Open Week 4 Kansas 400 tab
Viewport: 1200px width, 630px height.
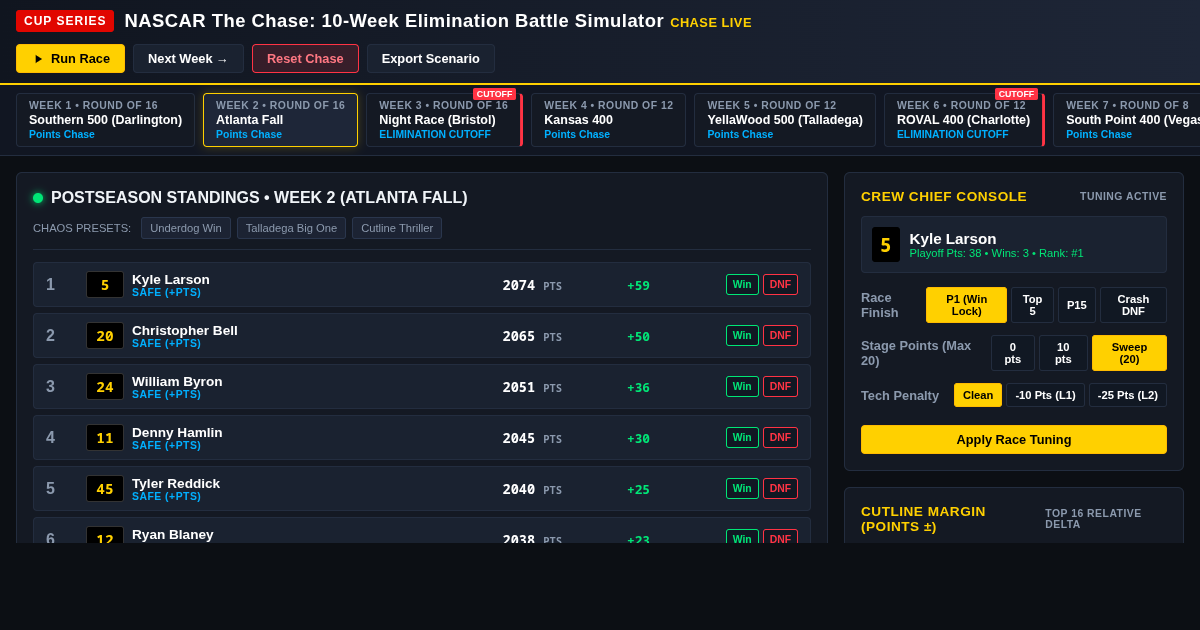click(608, 120)
